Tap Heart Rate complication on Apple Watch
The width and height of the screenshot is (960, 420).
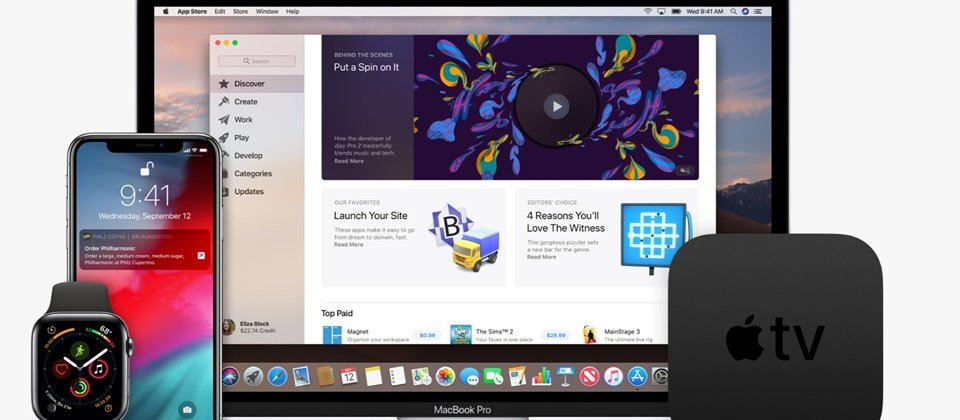pos(61,369)
